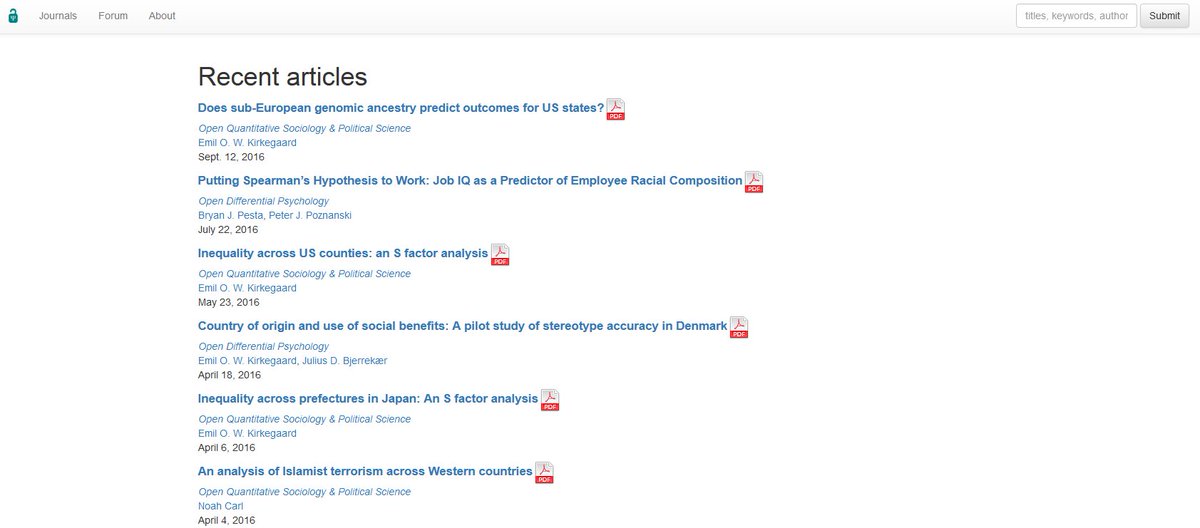
Task: Go to the Forum page
Action: [113, 16]
